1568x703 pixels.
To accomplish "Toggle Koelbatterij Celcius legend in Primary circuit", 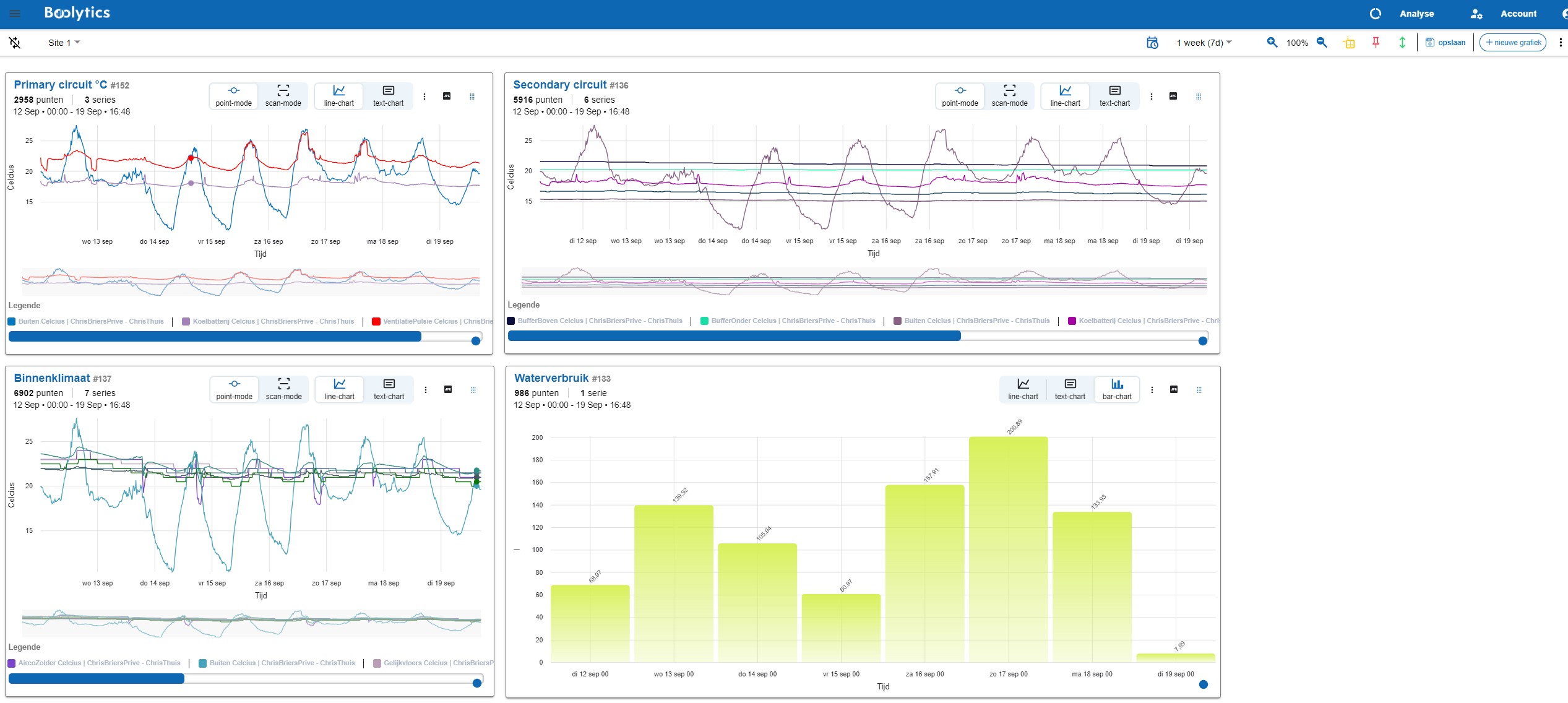I will [269, 321].
